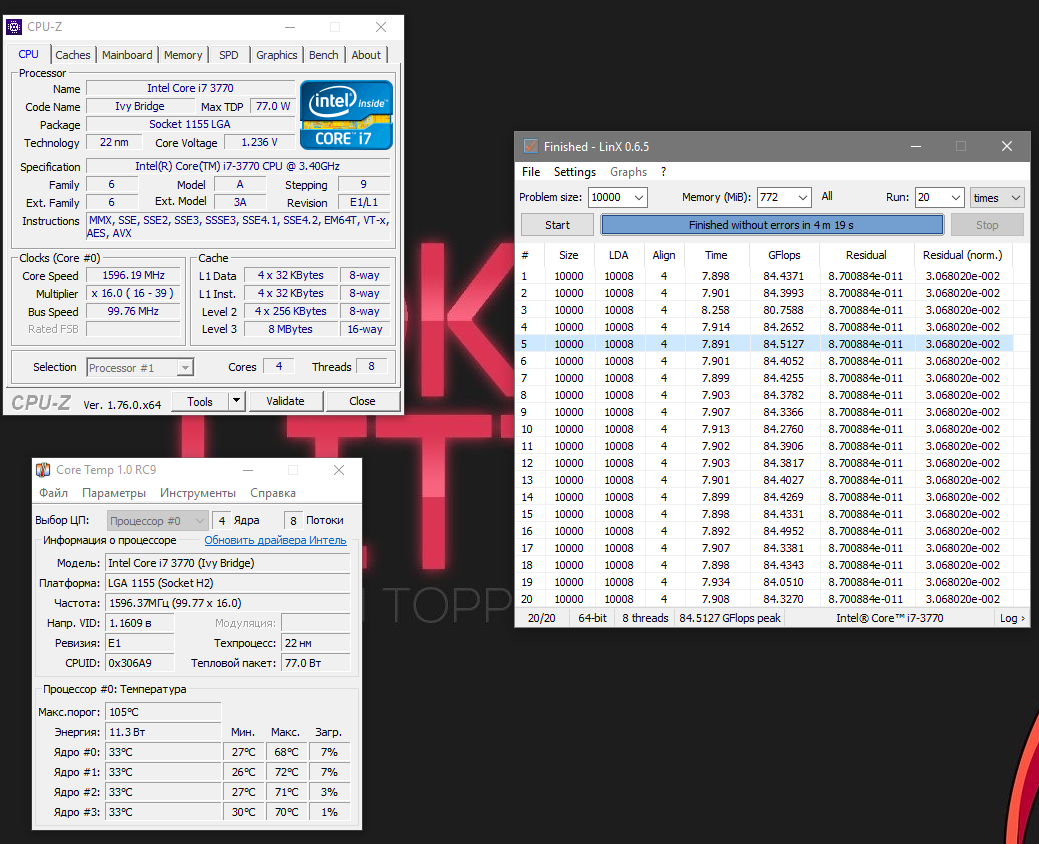
Task: Click the Ядро #1 temperature value
Action: [x=163, y=772]
